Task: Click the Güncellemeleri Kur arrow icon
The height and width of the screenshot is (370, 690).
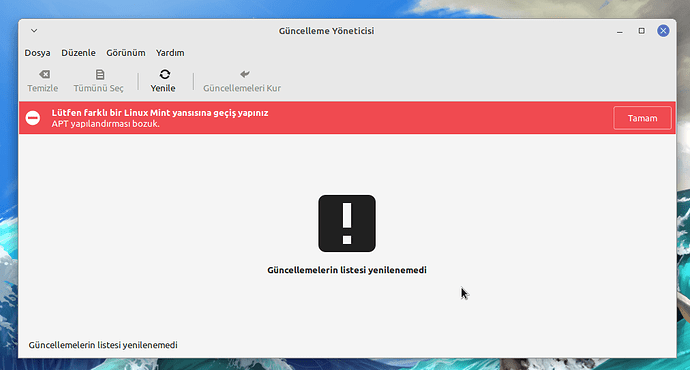Action: pos(245,74)
